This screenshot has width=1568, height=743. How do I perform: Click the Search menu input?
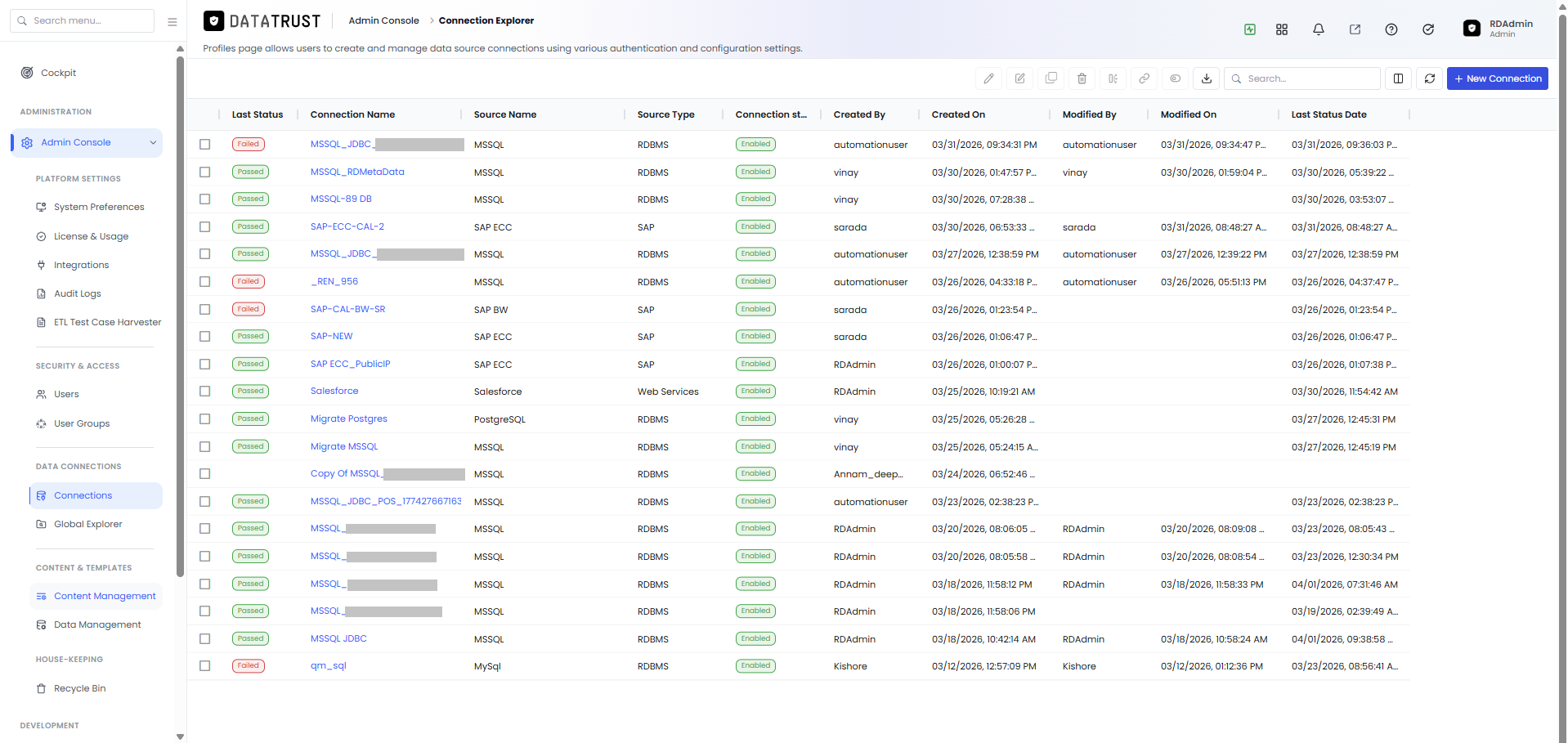[x=82, y=20]
